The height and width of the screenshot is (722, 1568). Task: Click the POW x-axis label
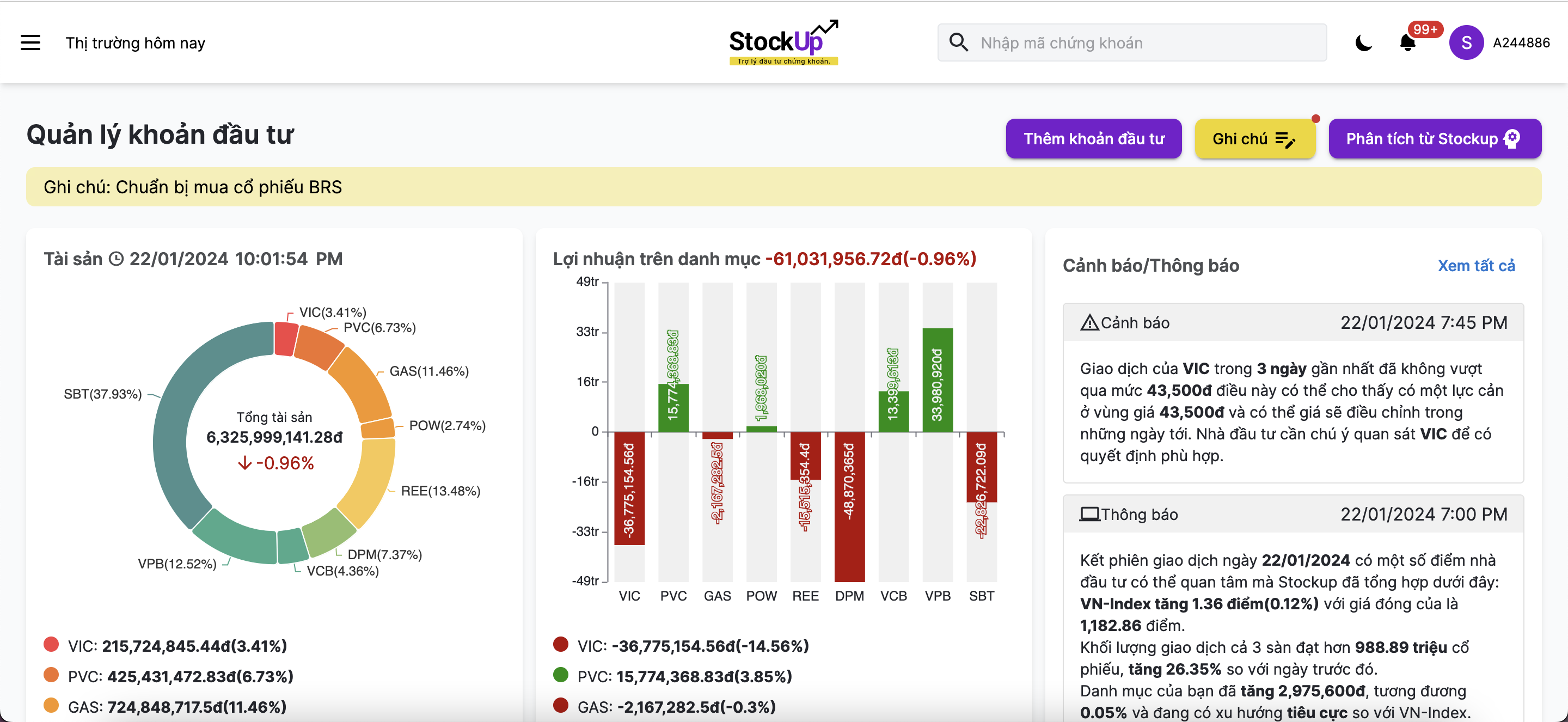click(x=761, y=596)
